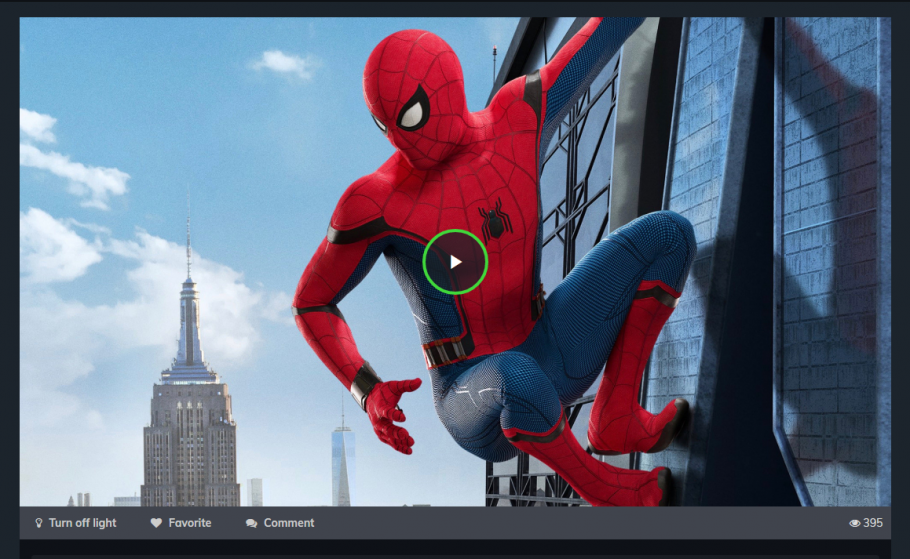Click the Spider-Man video poster thumbnail
Viewport: 910px width, 559px height.
click(455, 262)
